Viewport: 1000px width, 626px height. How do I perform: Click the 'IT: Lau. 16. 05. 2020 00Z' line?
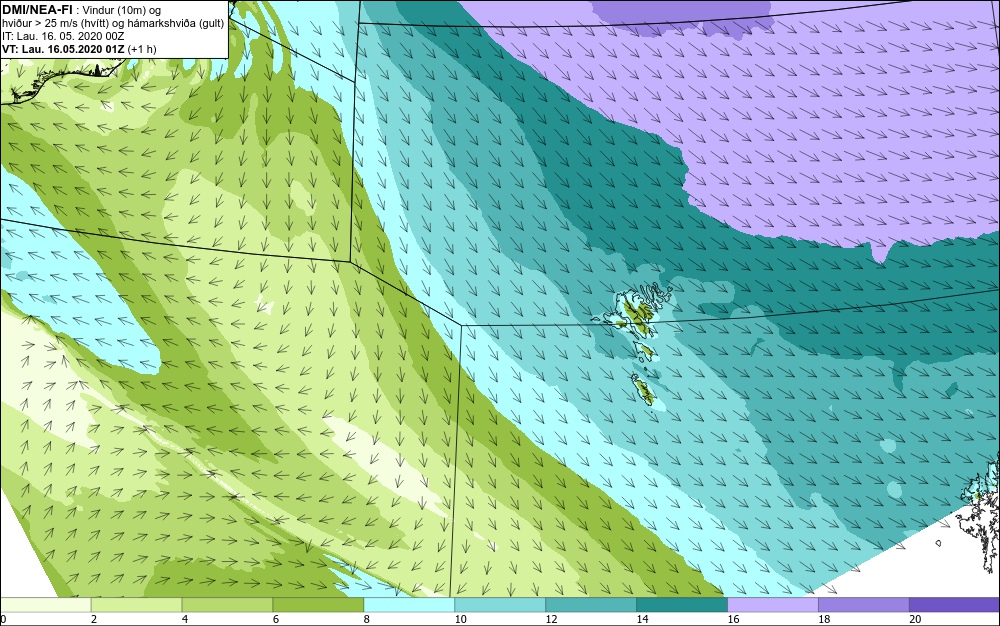pyautogui.click(x=63, y=36)
